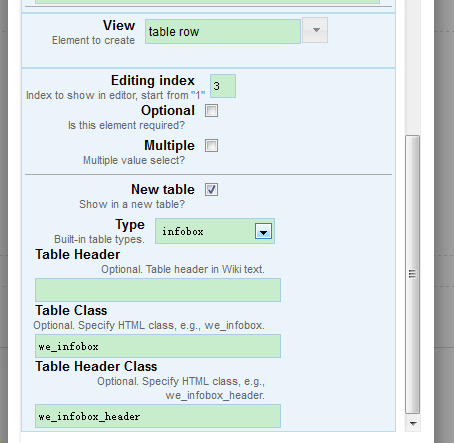Click the 'Optional' label text
The height and width of the screenshot is (443, 454).
click(x=168, y=111)
